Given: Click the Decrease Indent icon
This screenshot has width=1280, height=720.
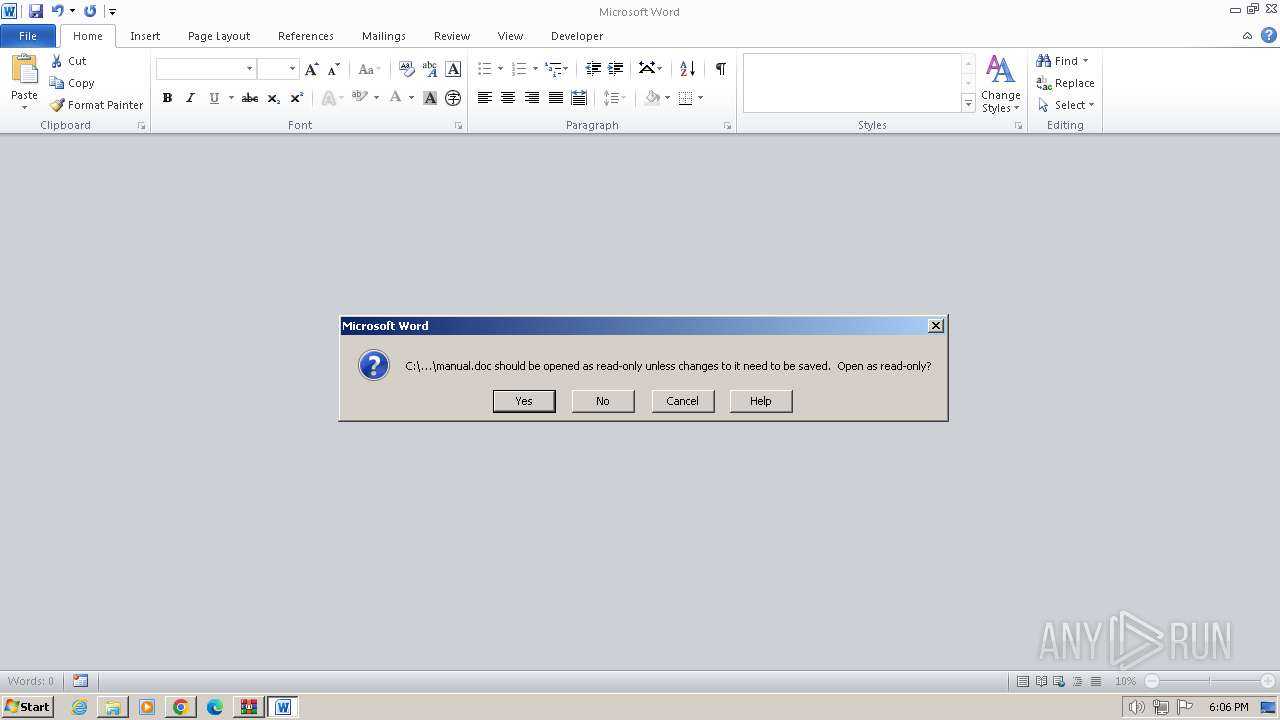Looking at the screenshot, I should point(593,69).
